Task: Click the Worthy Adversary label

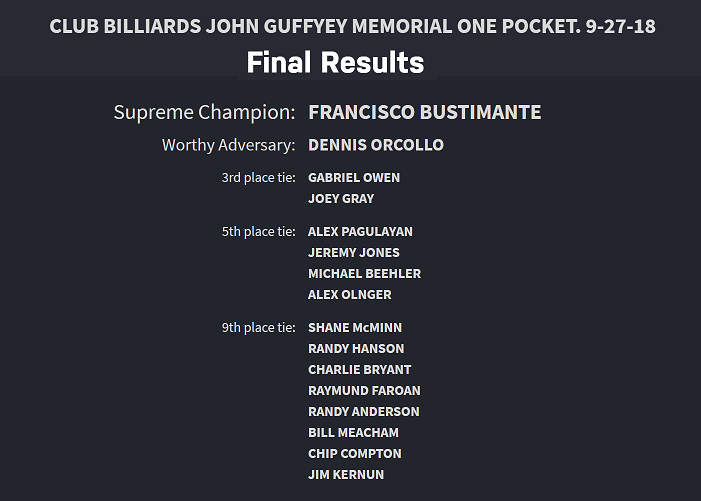Action: click(x=228, y=145)
